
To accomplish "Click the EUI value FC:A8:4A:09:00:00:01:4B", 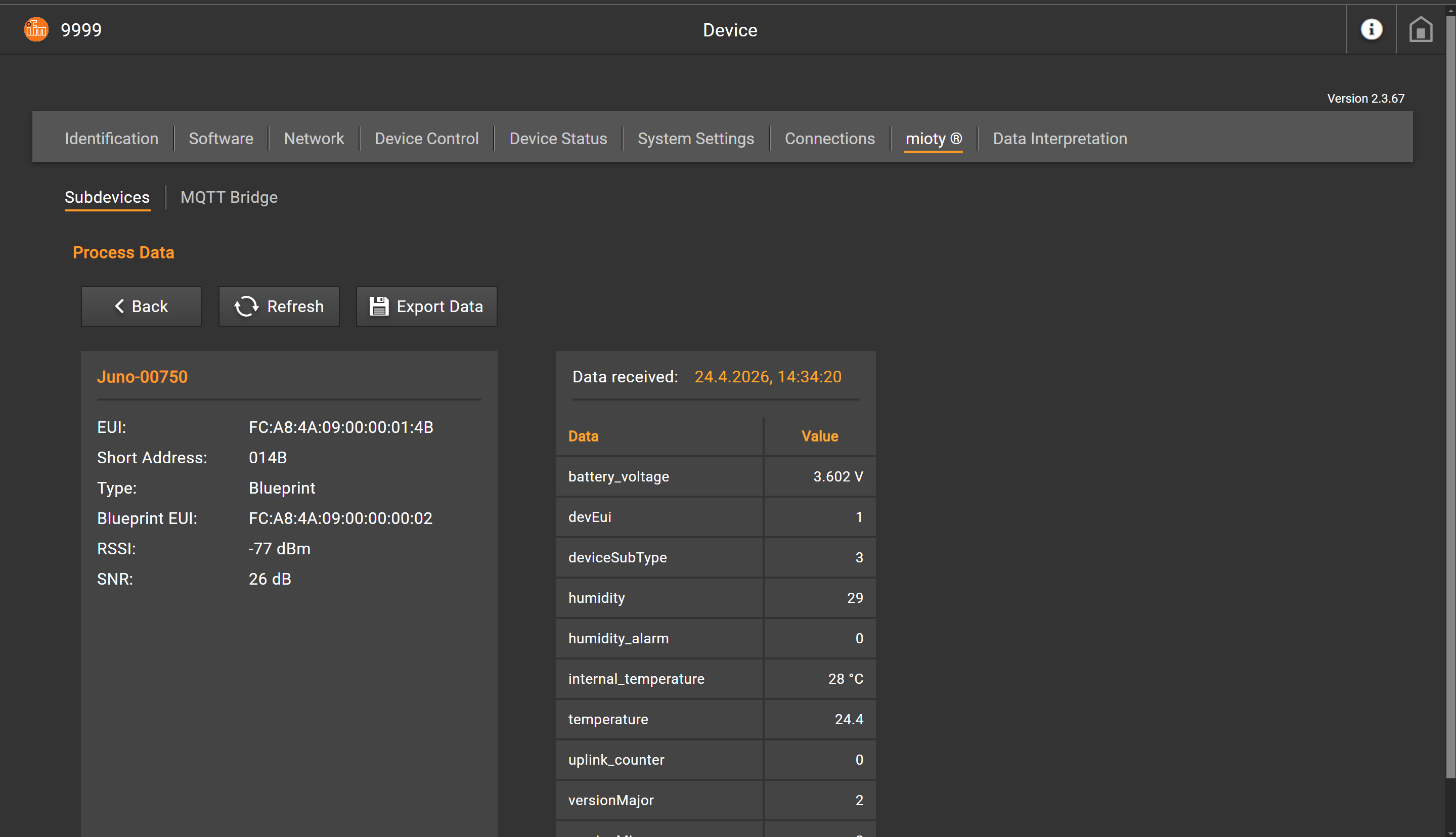I will pos(341,427).
